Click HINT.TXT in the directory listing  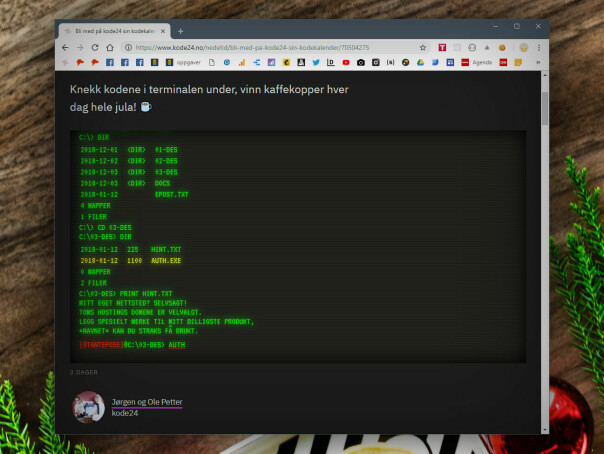(166, 250)
